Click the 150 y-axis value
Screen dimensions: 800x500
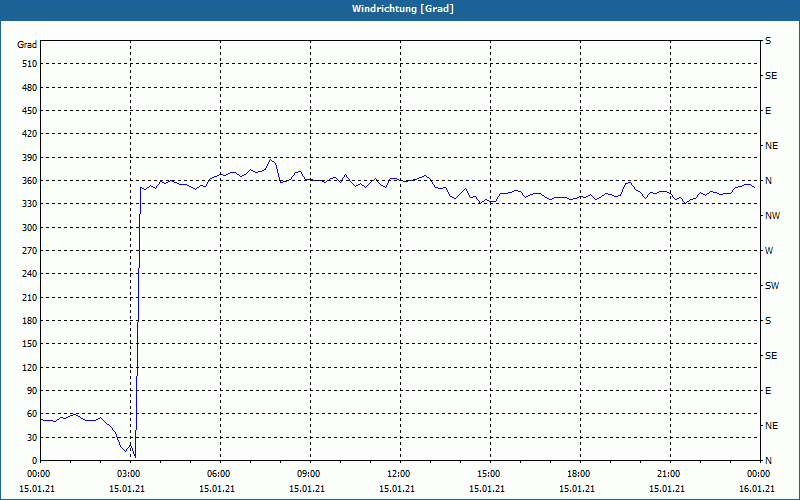30,344
